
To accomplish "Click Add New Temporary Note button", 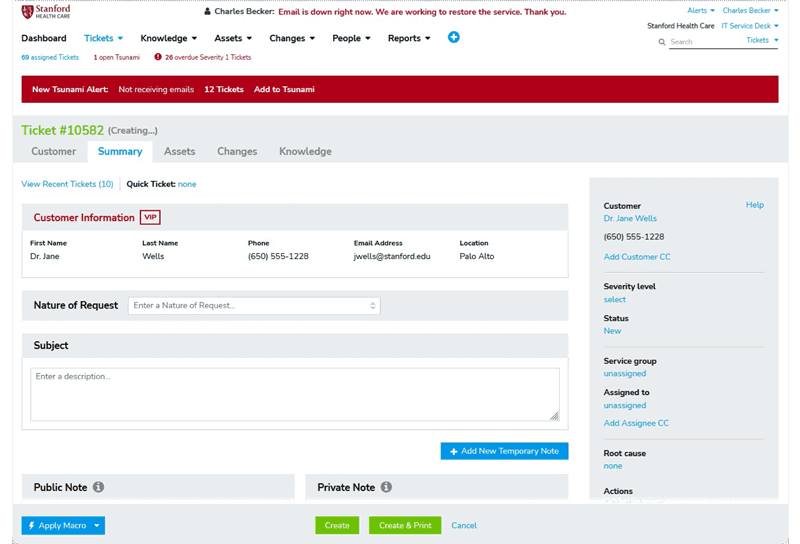I will click(x=505, y=451).
